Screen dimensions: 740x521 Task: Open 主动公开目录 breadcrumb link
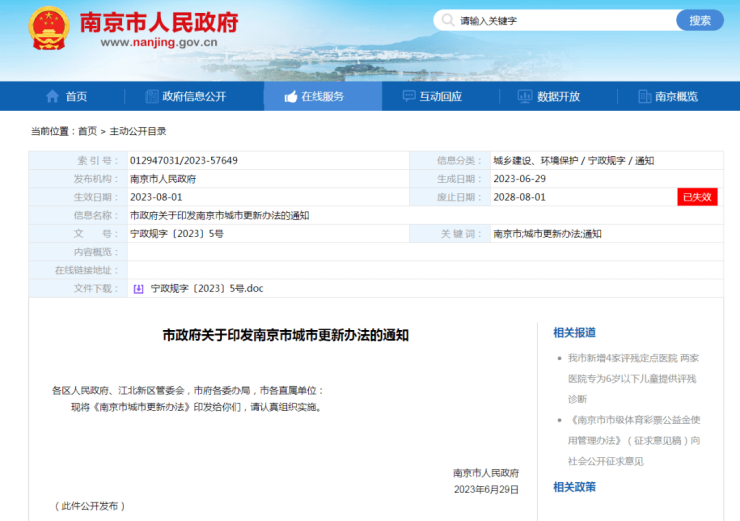tap(138, 131)
